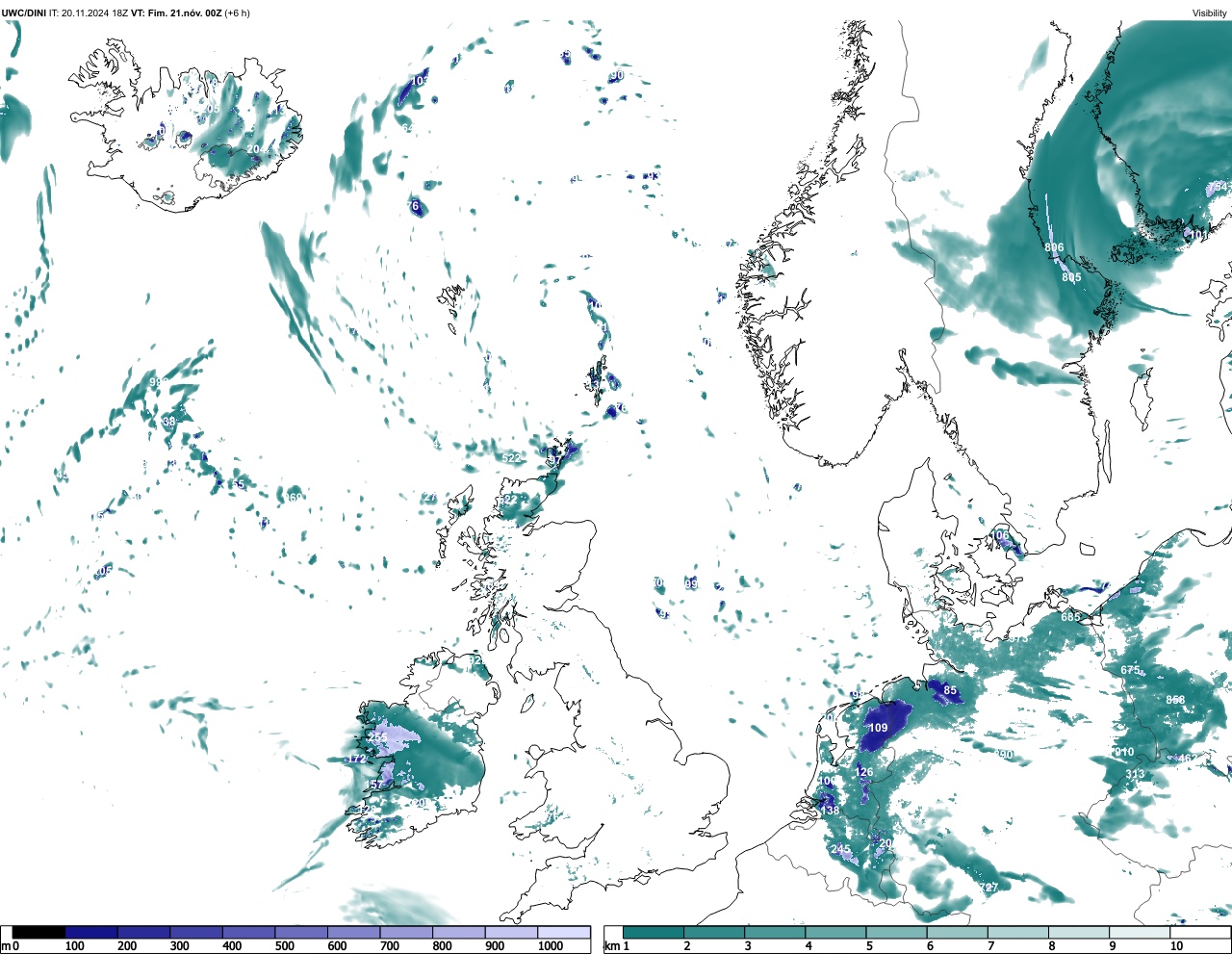Click the '109' visibility value over Netherlands
The height and width of the screenshot is (954, 1232).
878,728
